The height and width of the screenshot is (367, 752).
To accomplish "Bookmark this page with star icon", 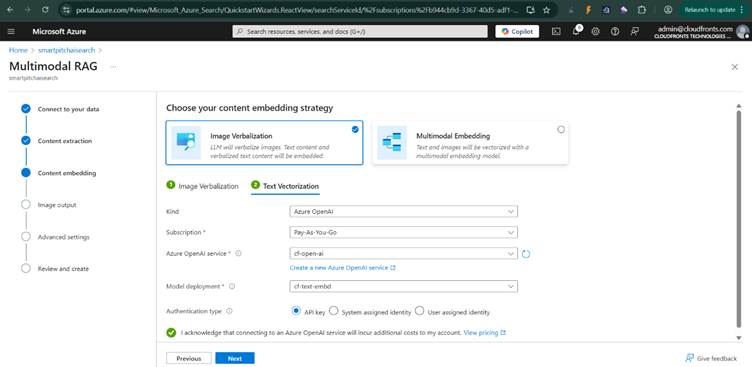I will (546, 10).
